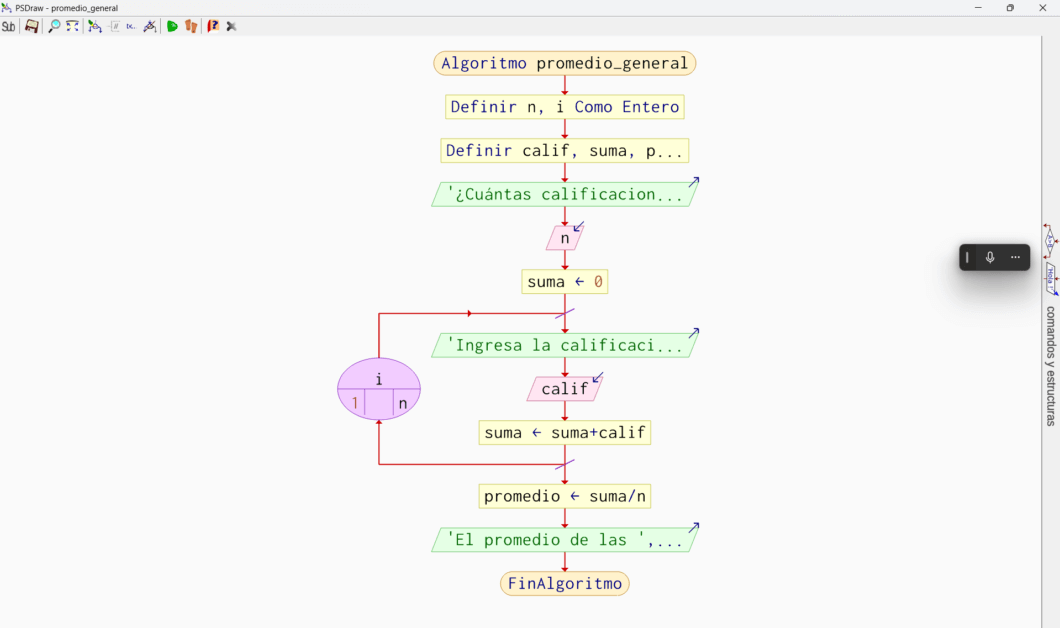The image size is (1060, 628).
Task: Select the A>B conditional structure shape
Action: tap(1051, 241)
